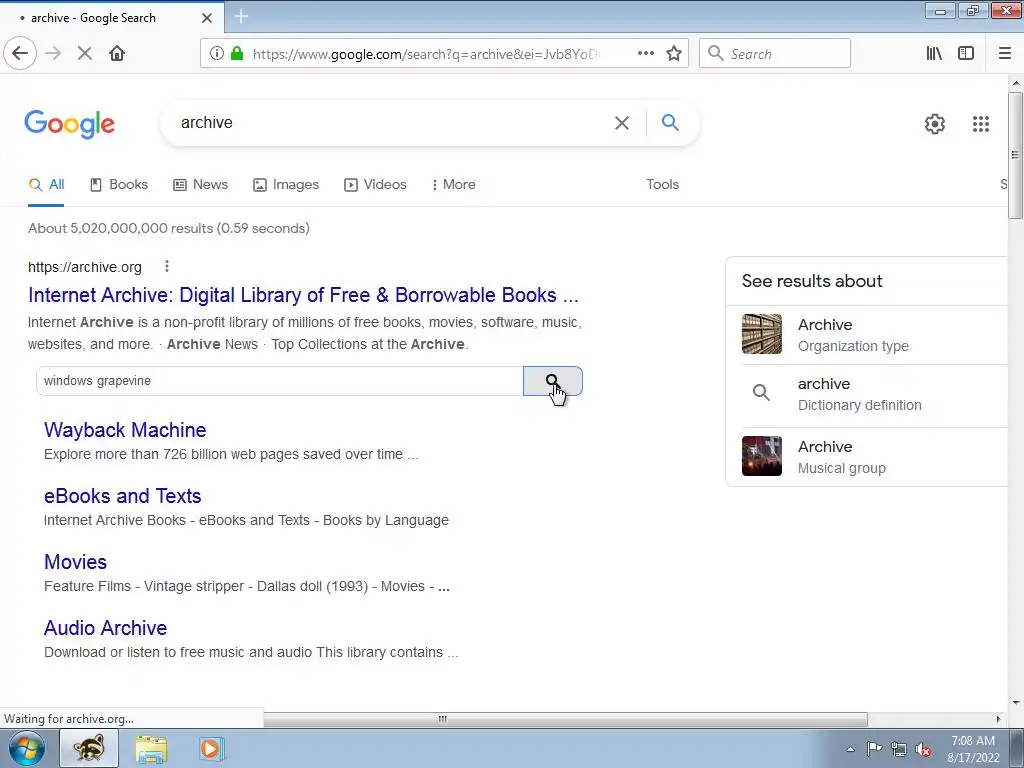Open the Audio Archive link

(105, 628)
